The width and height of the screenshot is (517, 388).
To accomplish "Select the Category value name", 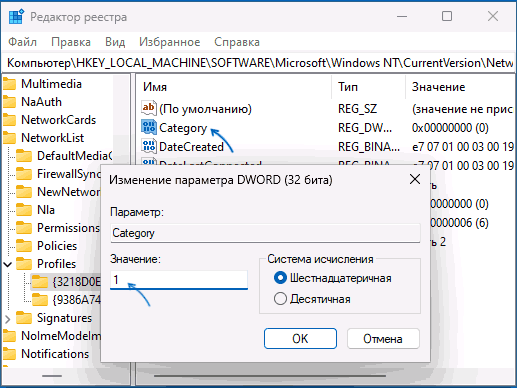I will pos(183,128).
